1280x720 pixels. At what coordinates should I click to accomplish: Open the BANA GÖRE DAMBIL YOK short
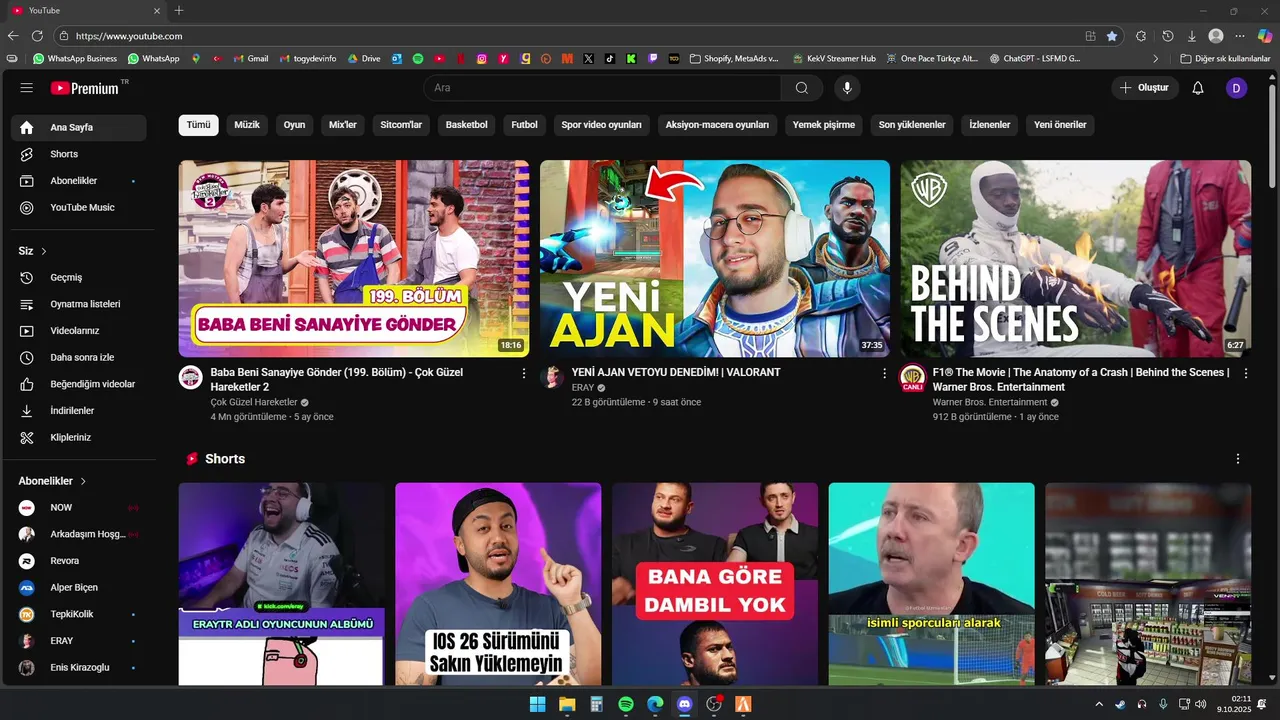(x=715, y=584)
